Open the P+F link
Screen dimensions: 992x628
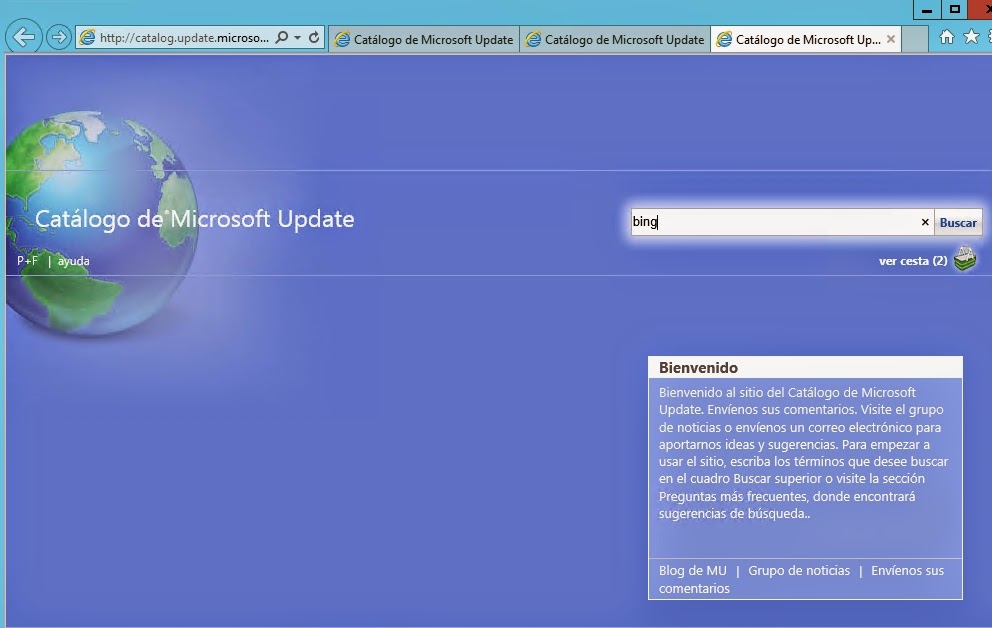[x=27, y=261]
